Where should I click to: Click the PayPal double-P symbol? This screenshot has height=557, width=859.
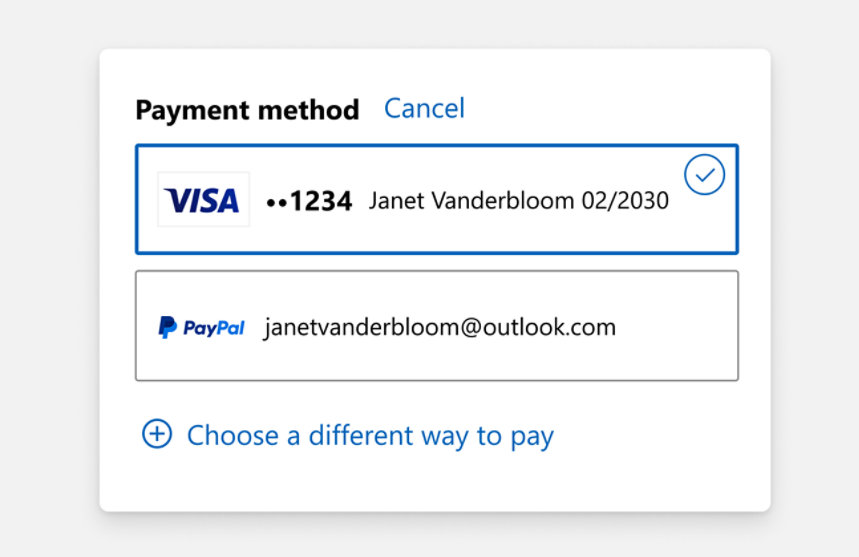[x=167, y=327]
